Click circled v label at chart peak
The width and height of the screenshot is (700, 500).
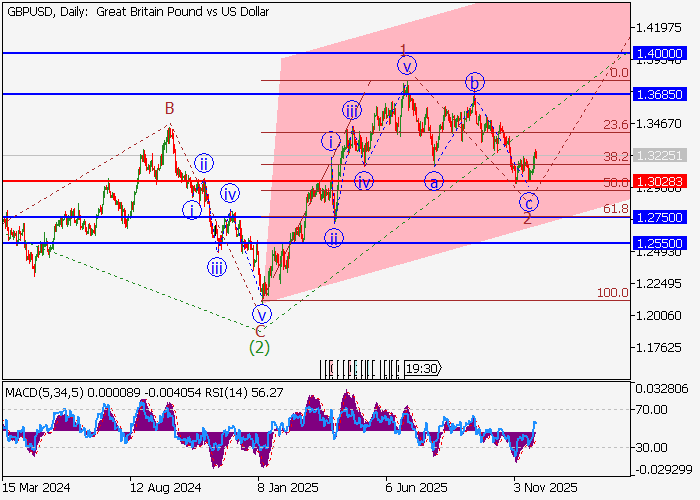[406, 66]
